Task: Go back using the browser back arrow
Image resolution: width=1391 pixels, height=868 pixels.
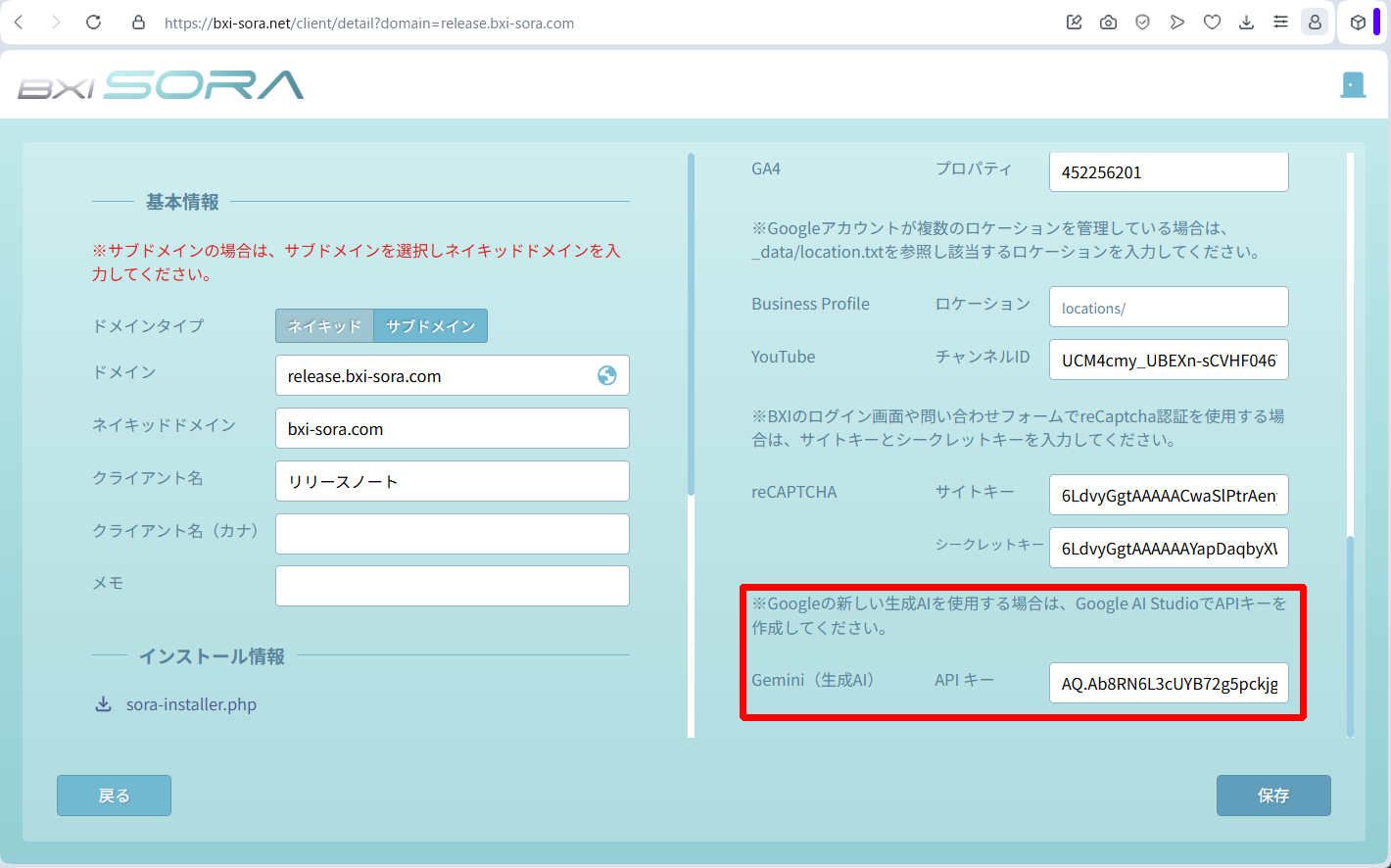Action: 19,23
